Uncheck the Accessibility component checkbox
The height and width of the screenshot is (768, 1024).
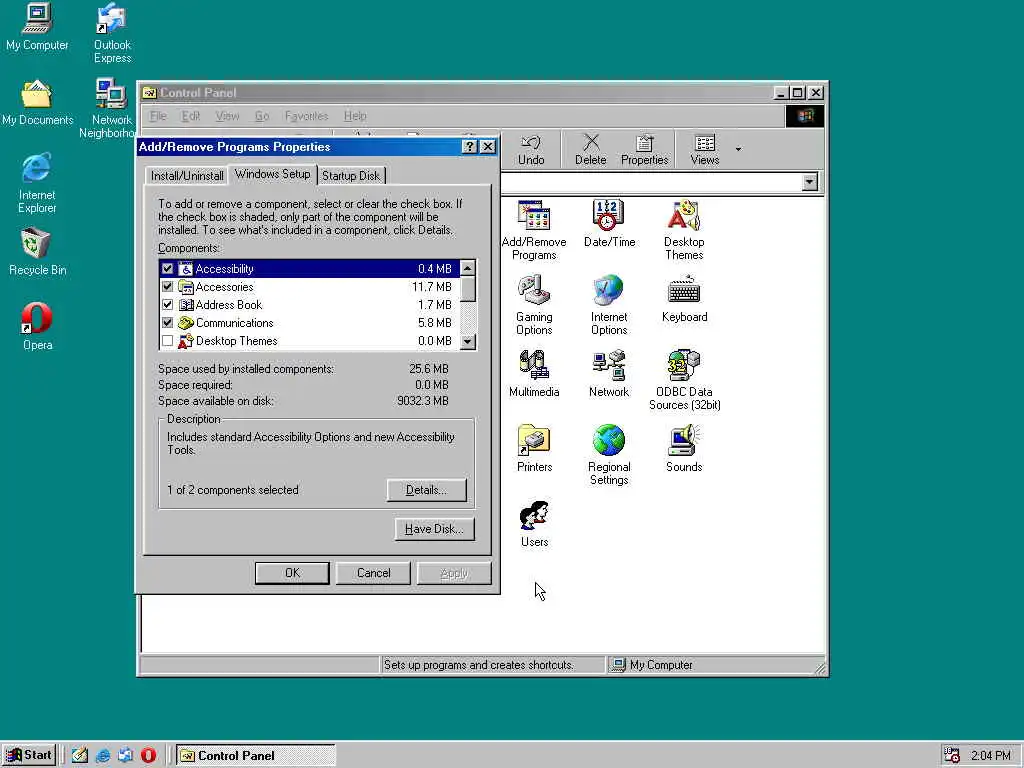168,268
